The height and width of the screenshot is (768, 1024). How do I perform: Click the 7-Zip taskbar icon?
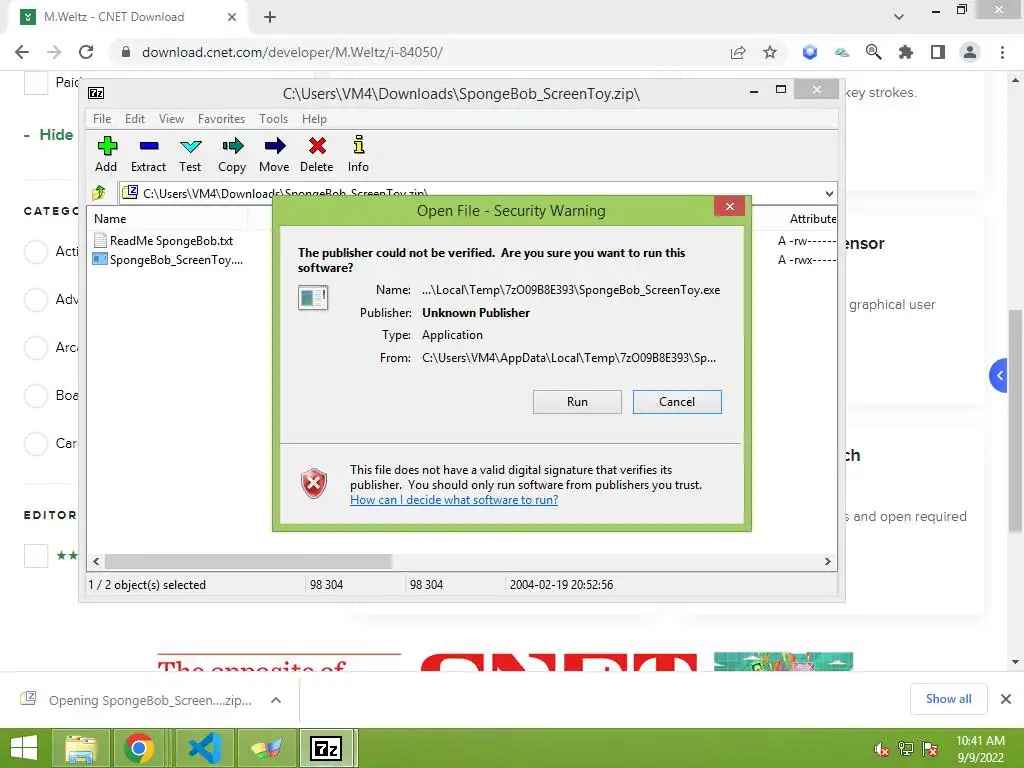point(327,748)
